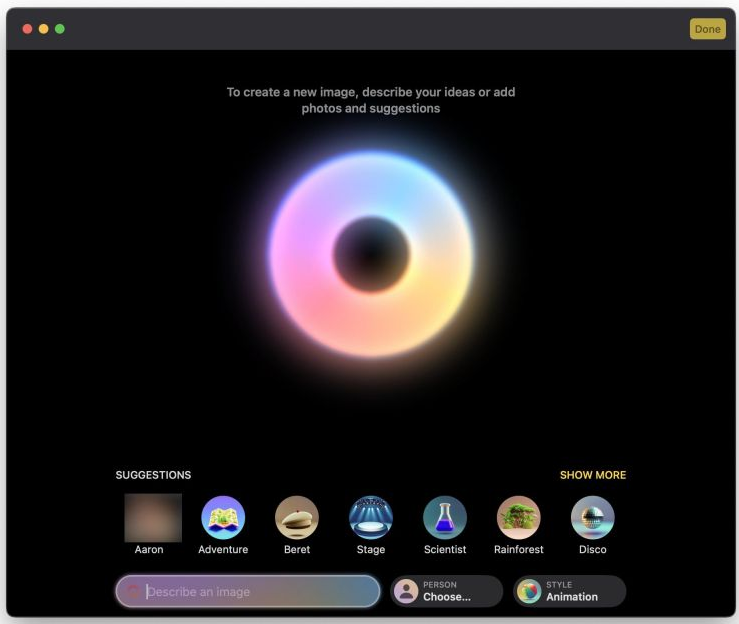Close the window with the red button
Screen dimensions: 739x624
27,29
